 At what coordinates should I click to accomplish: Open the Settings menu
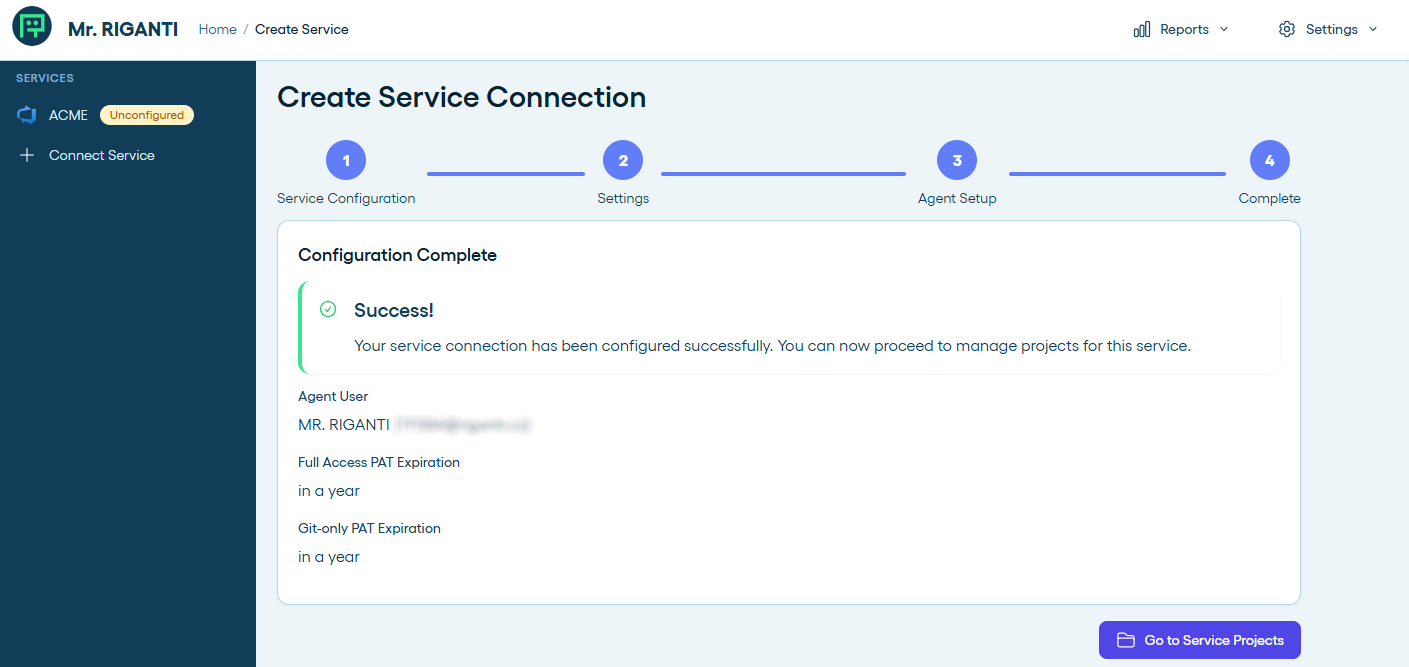point(1331,30)
